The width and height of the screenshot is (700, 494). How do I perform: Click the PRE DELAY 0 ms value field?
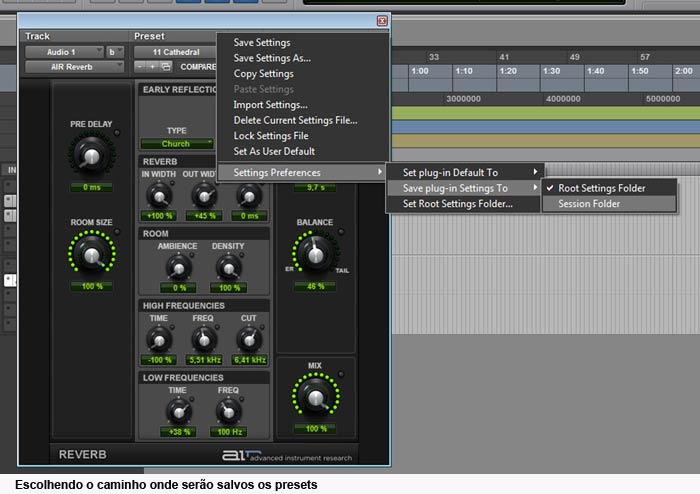coord(92,187)
